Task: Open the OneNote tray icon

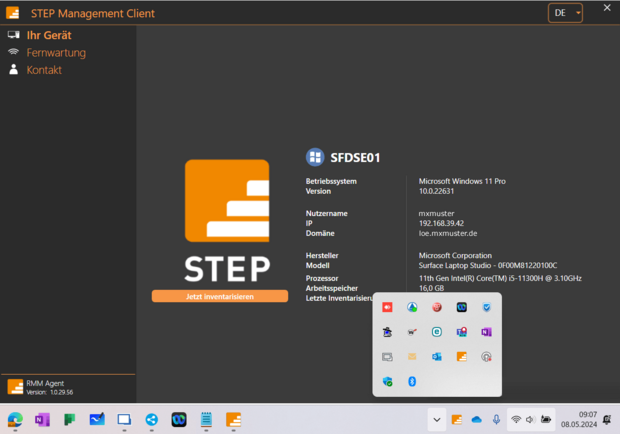Action: pyautogui.click(x=486, y=332)
